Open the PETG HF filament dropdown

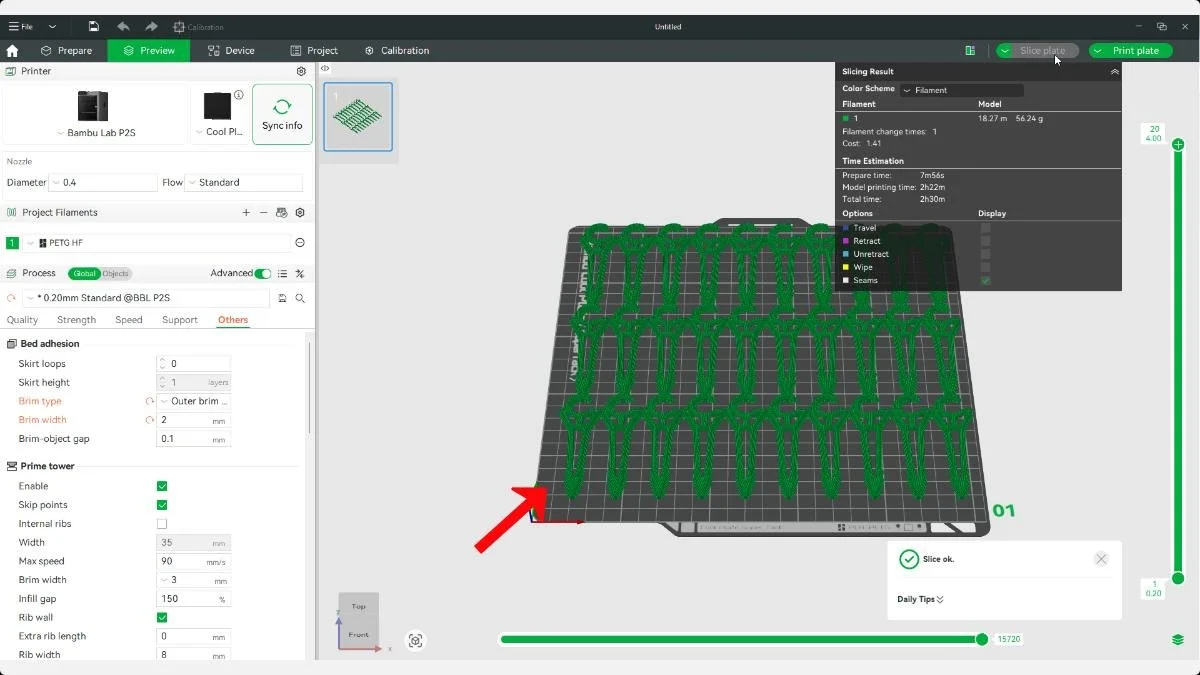tap(158, 243)
